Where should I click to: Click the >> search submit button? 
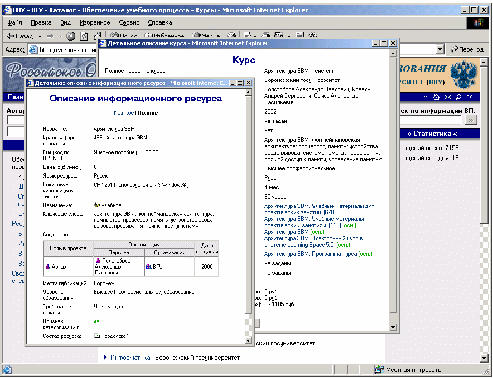471,120
